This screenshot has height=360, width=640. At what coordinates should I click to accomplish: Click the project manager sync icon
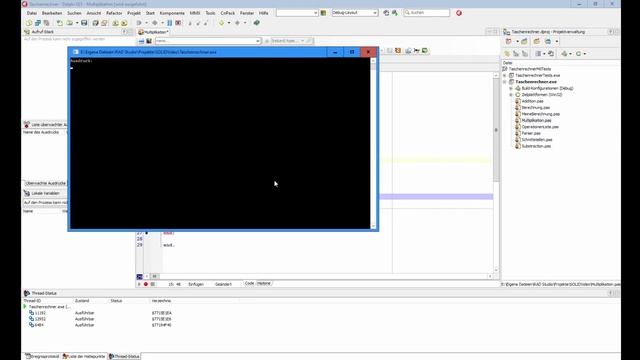(x=551, y=53)
